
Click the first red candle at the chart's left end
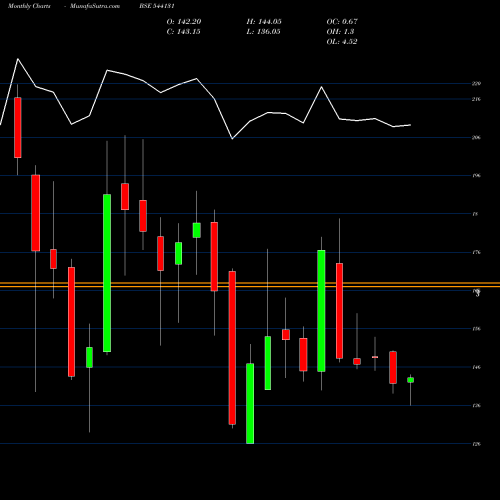[18, 128]
